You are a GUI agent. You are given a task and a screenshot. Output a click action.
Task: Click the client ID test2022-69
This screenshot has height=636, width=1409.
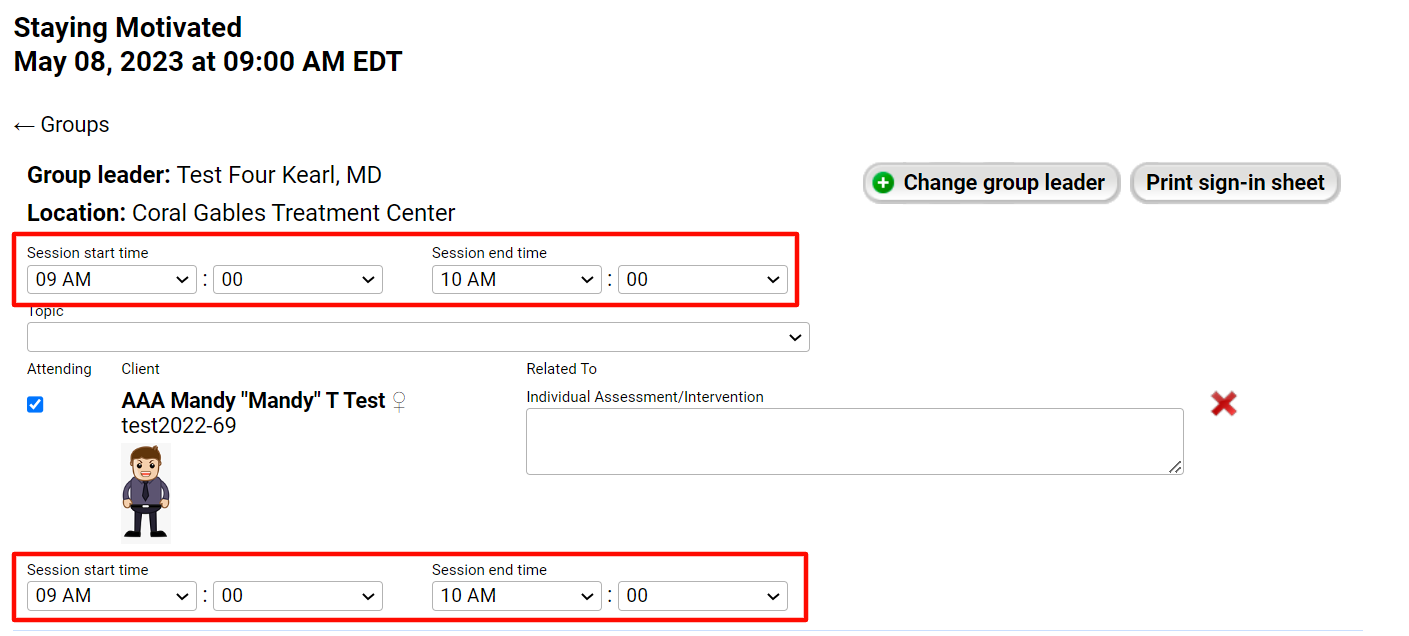pyautogui.click(x=179, y=426)
